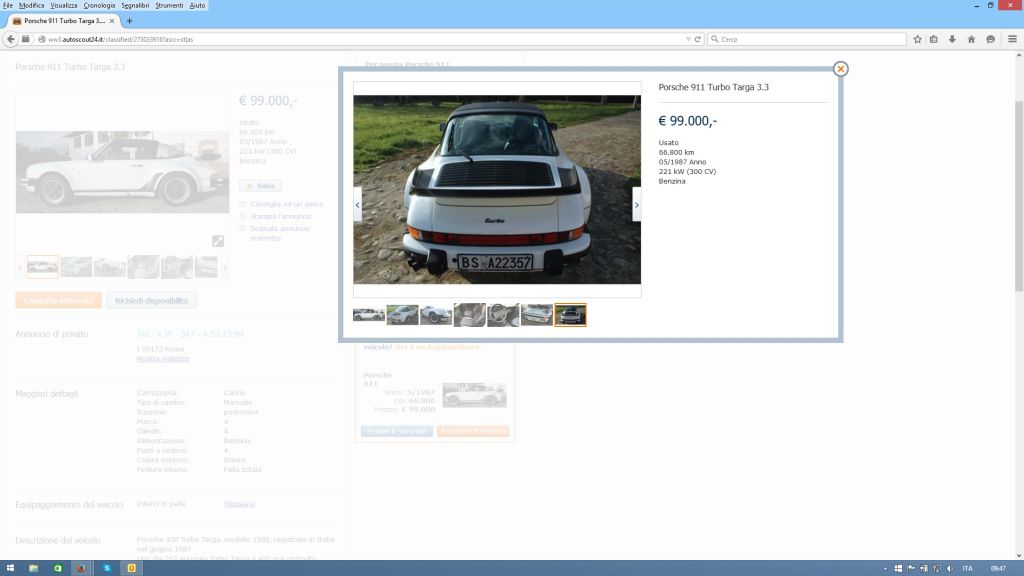Open the ITA keyboard language selector

[968, 569]
